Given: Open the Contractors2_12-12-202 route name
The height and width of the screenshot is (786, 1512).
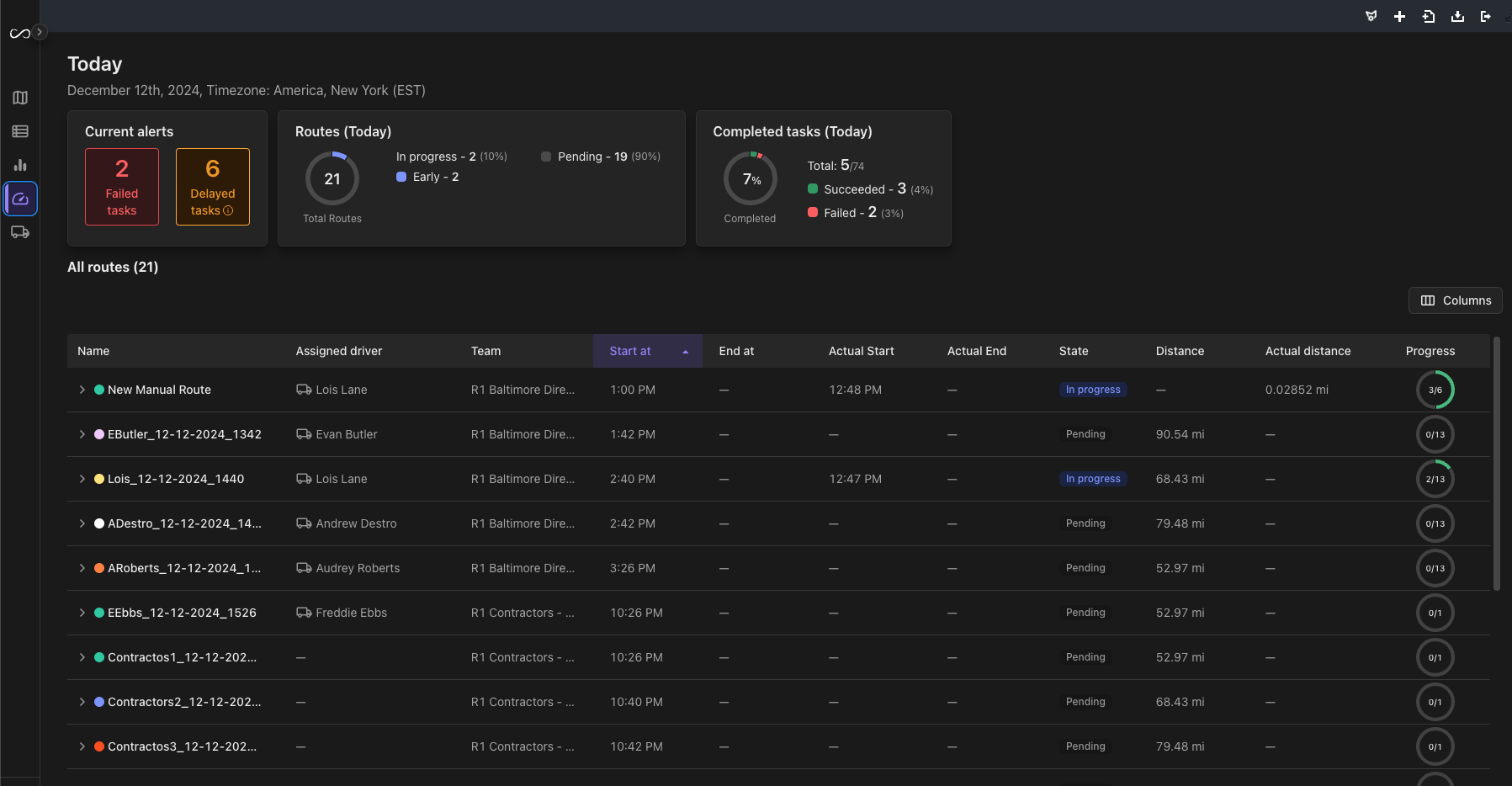Looking at the screenshot, I should coord(184,702).
